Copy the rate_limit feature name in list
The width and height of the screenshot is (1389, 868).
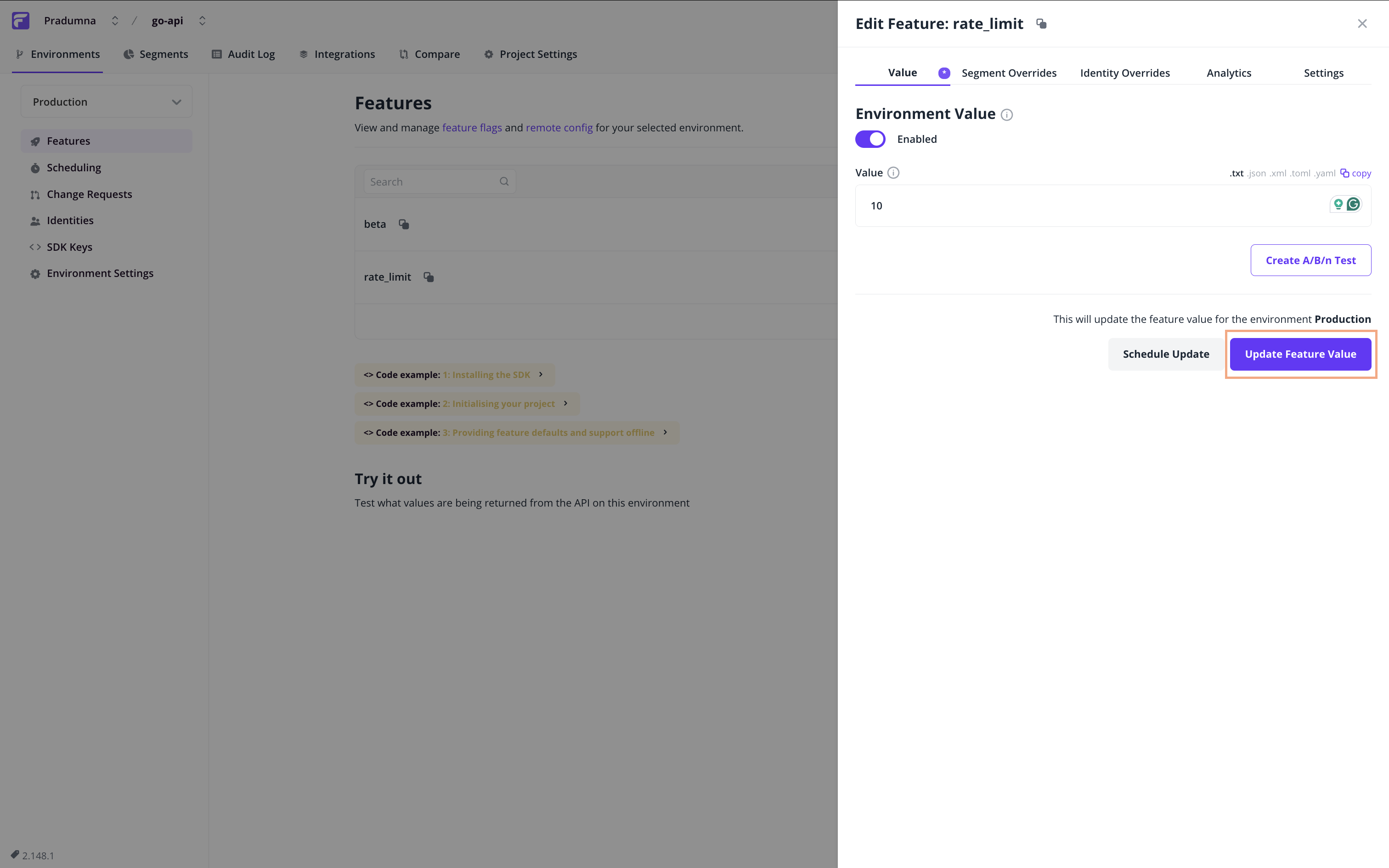(x=429, y=277)
